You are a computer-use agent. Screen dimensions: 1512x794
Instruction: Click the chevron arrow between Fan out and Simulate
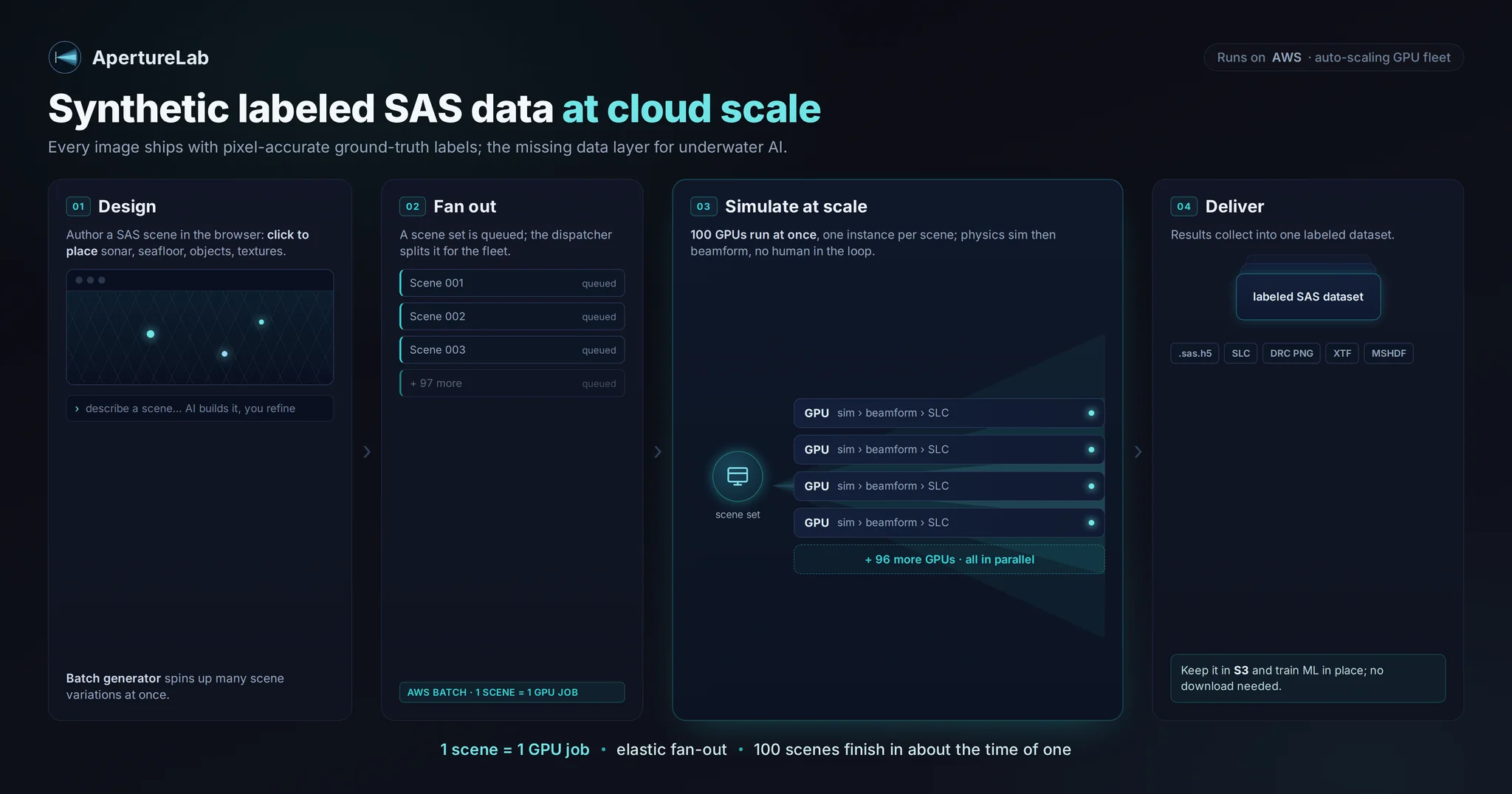point(658,451)
